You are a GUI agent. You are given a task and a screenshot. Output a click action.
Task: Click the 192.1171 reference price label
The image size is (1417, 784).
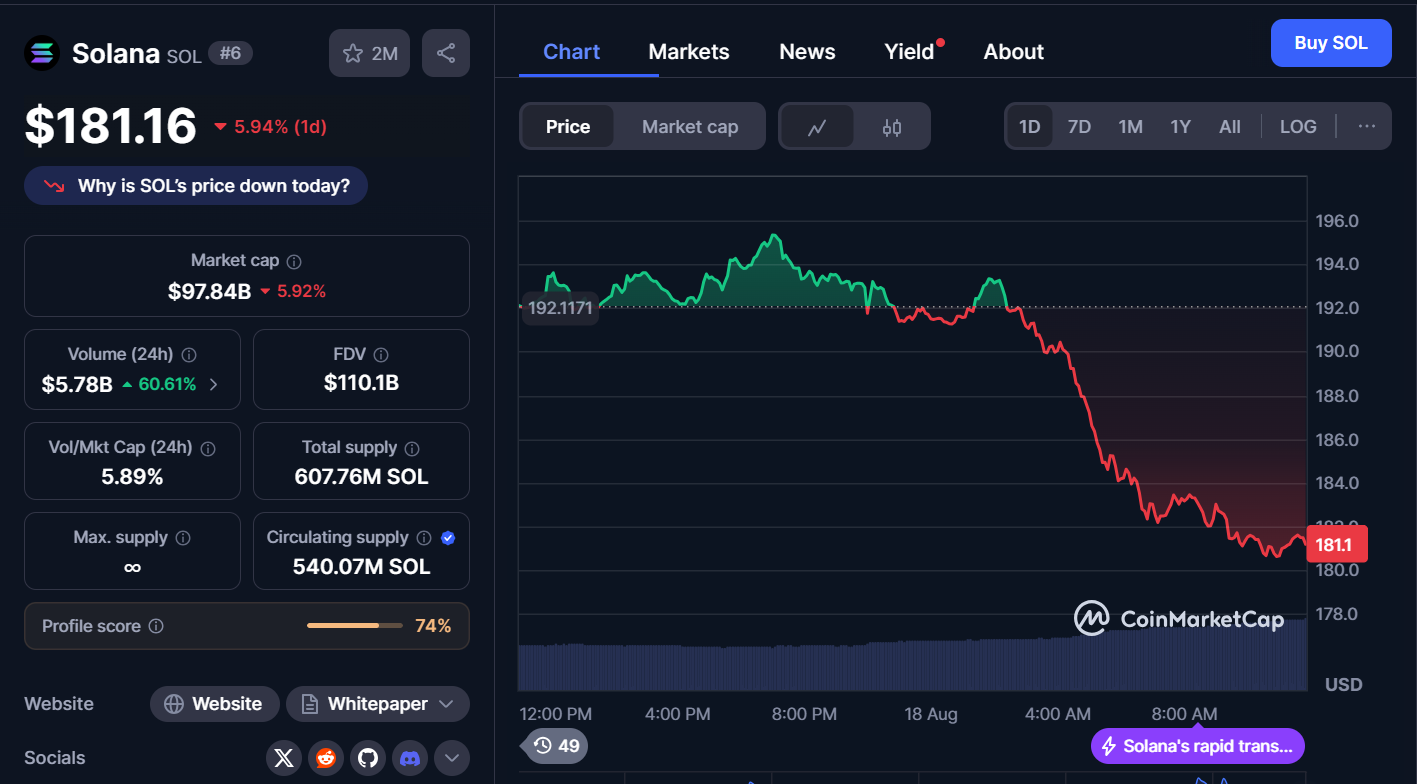(x=560, y=308)
